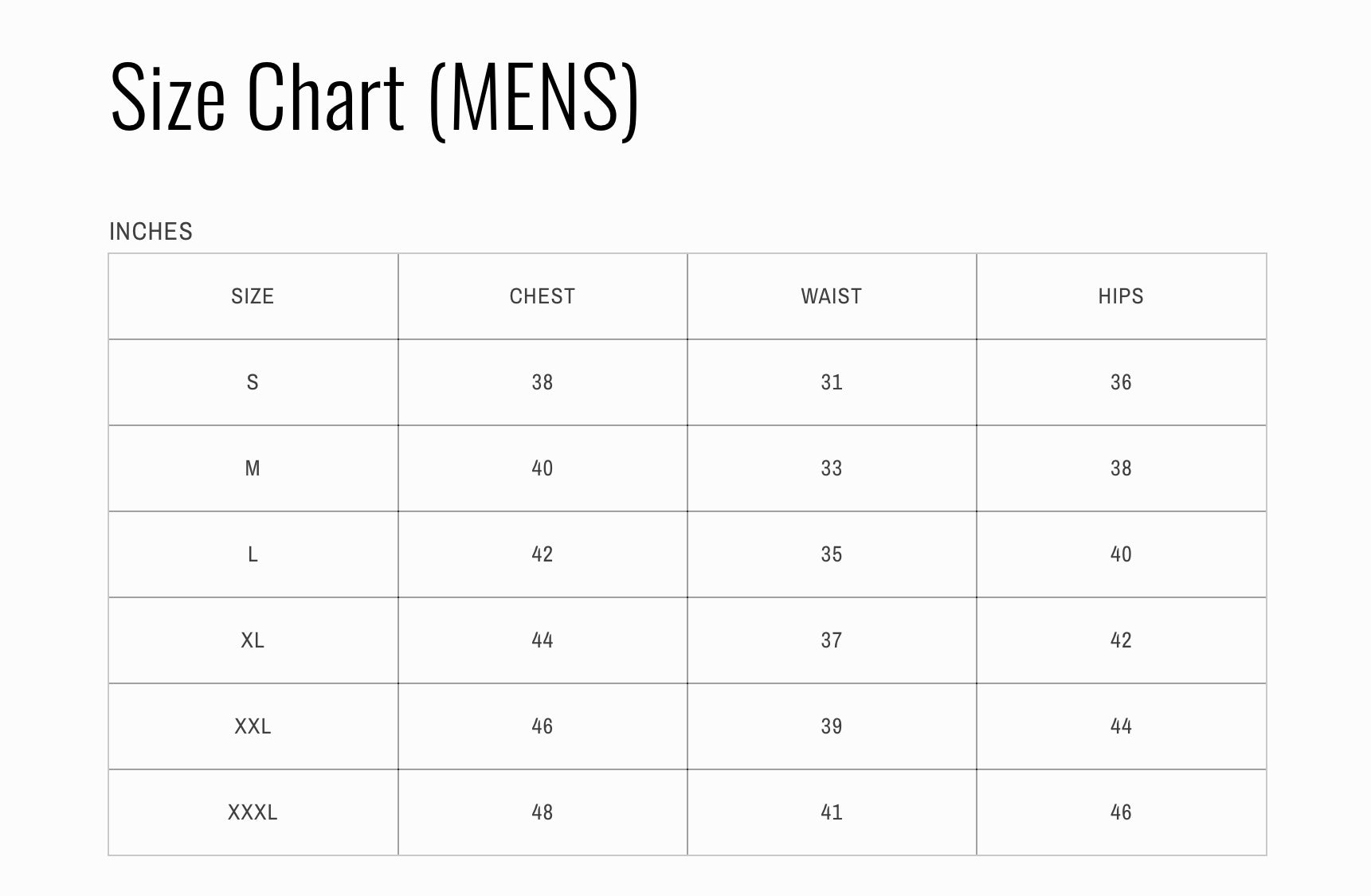The height and width of the screenshot is (896, 1371).
Task: Click hips value 46 for size XXXL
Action: pyautogui.click(x=1120, y=812)
